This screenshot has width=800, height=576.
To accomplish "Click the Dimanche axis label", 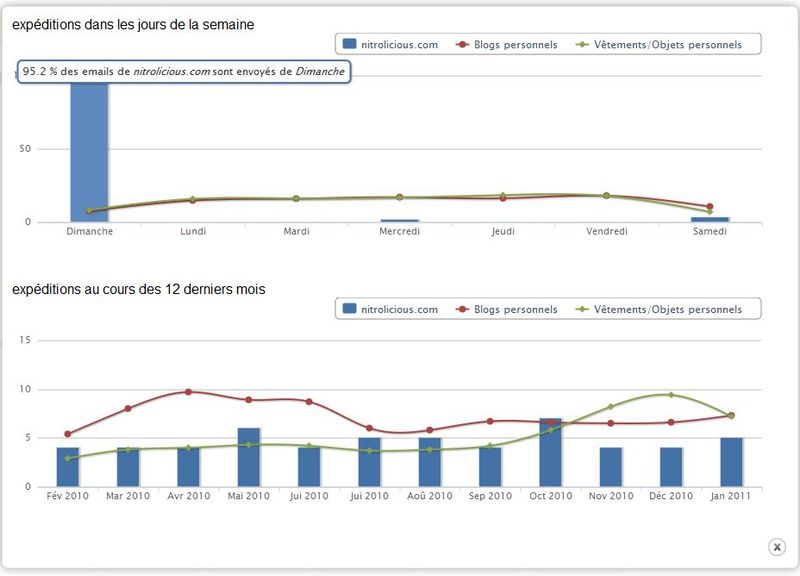I will click(x=89, y=231).
